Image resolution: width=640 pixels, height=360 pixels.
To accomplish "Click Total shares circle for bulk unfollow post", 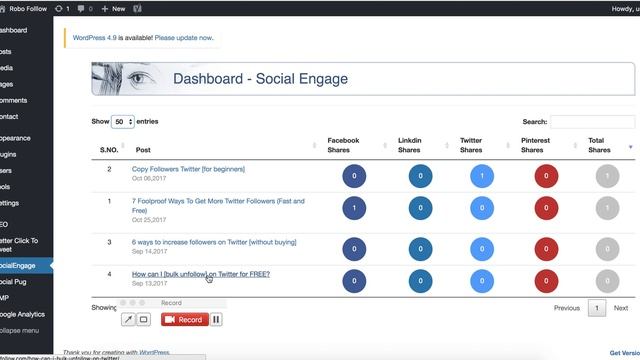I will [607, 281].
